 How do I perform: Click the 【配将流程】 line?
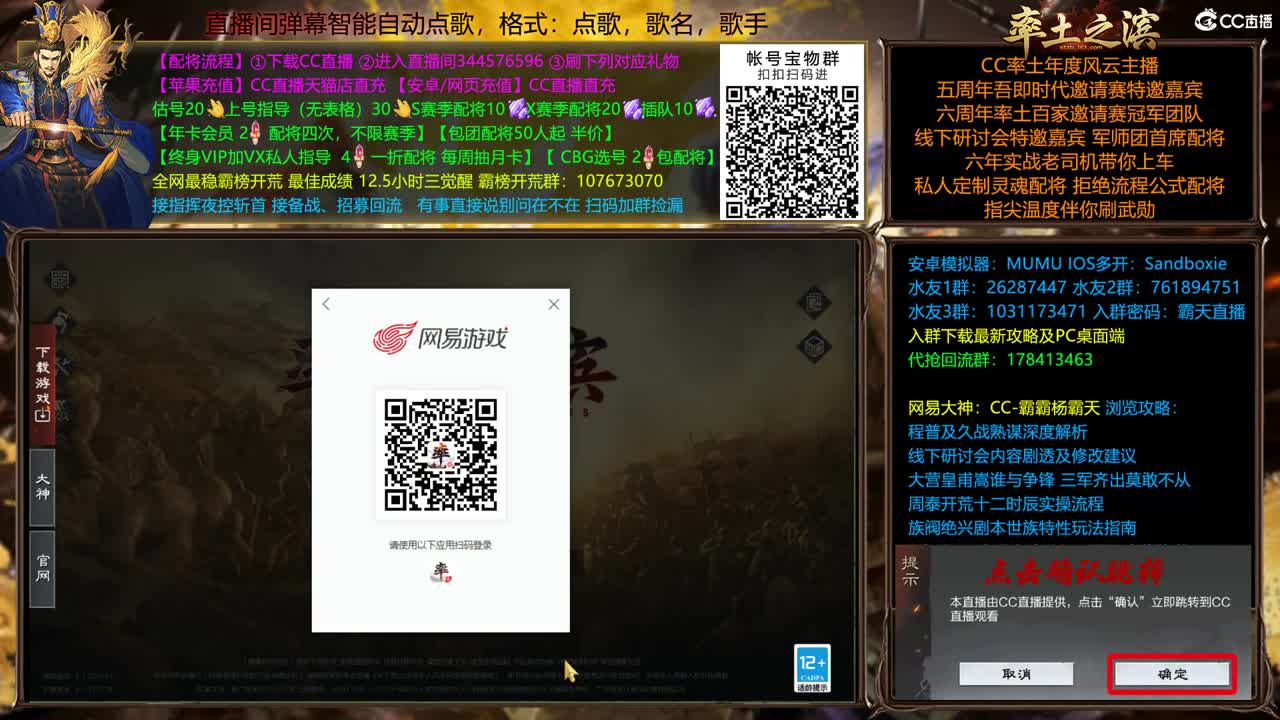click(415, 61)
